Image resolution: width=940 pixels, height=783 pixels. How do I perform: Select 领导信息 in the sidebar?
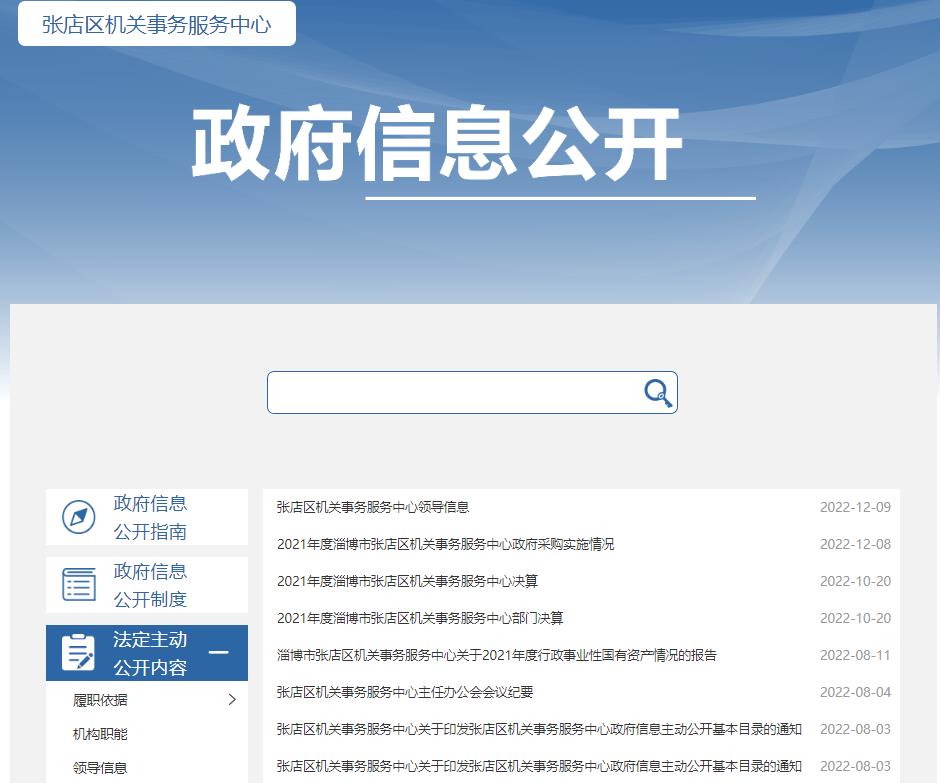(x=100, y=768)
